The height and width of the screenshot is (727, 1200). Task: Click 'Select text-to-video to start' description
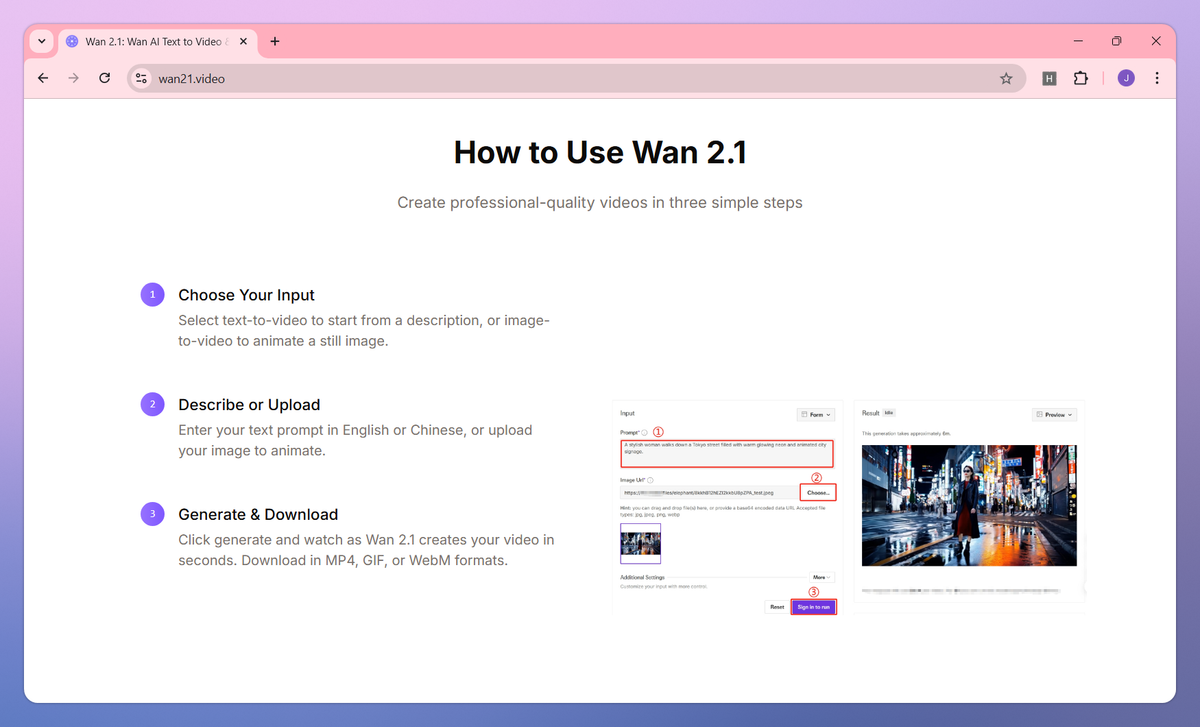[364, 331]
